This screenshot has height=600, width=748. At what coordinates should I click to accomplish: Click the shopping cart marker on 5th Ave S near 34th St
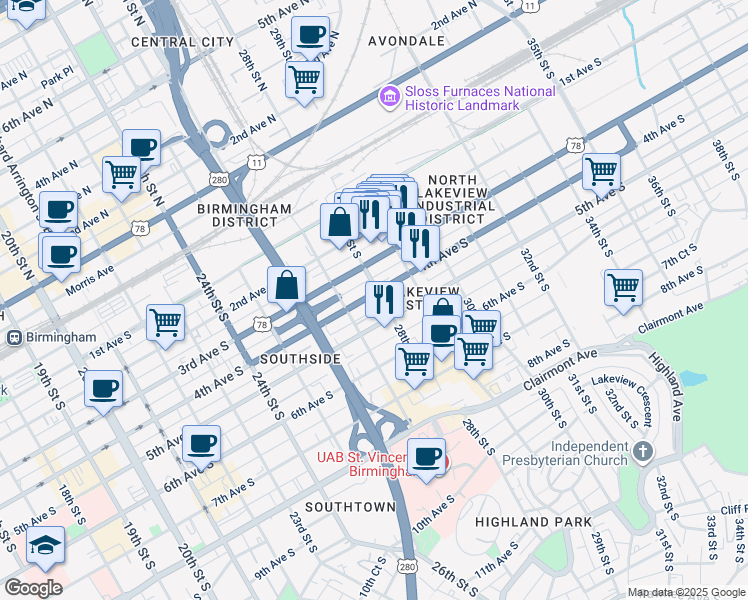point(602,174)
